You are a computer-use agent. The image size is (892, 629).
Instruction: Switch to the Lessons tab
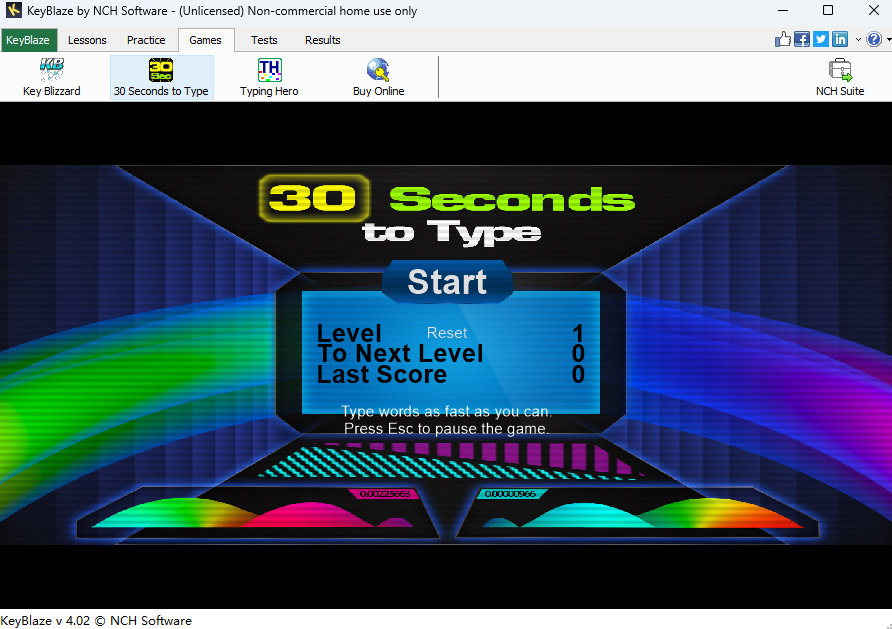(x=87, y=40)
